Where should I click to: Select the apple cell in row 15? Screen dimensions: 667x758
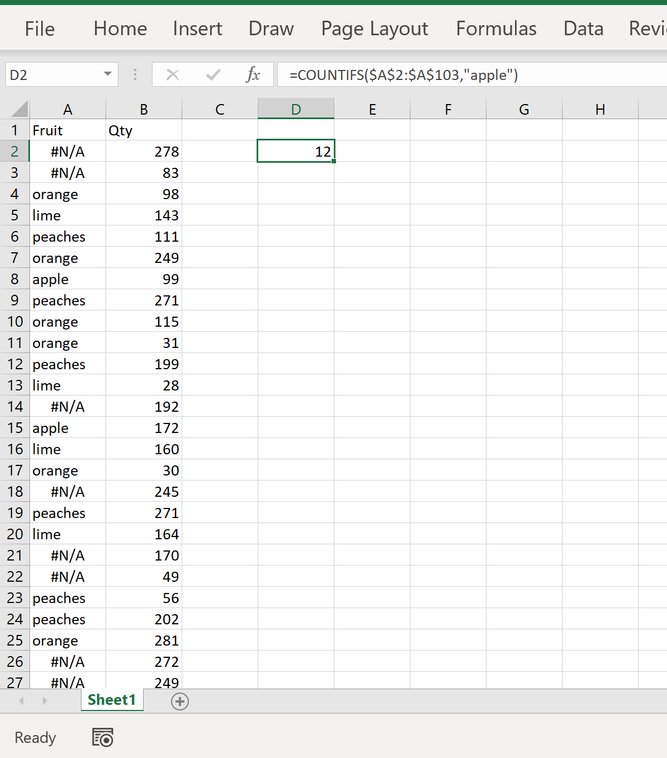pos(68,428)
